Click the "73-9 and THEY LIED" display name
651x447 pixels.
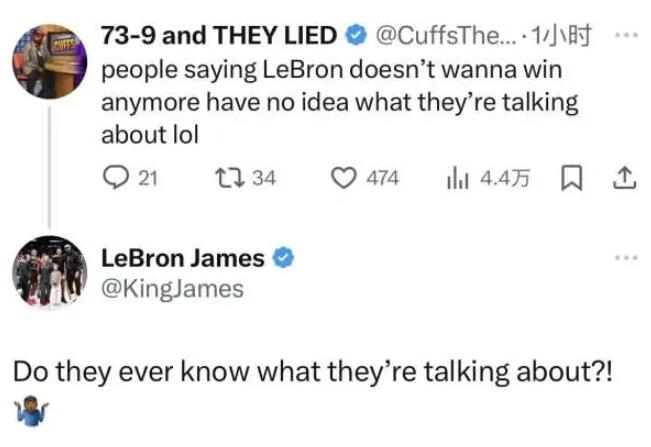[x=219, y=37]
